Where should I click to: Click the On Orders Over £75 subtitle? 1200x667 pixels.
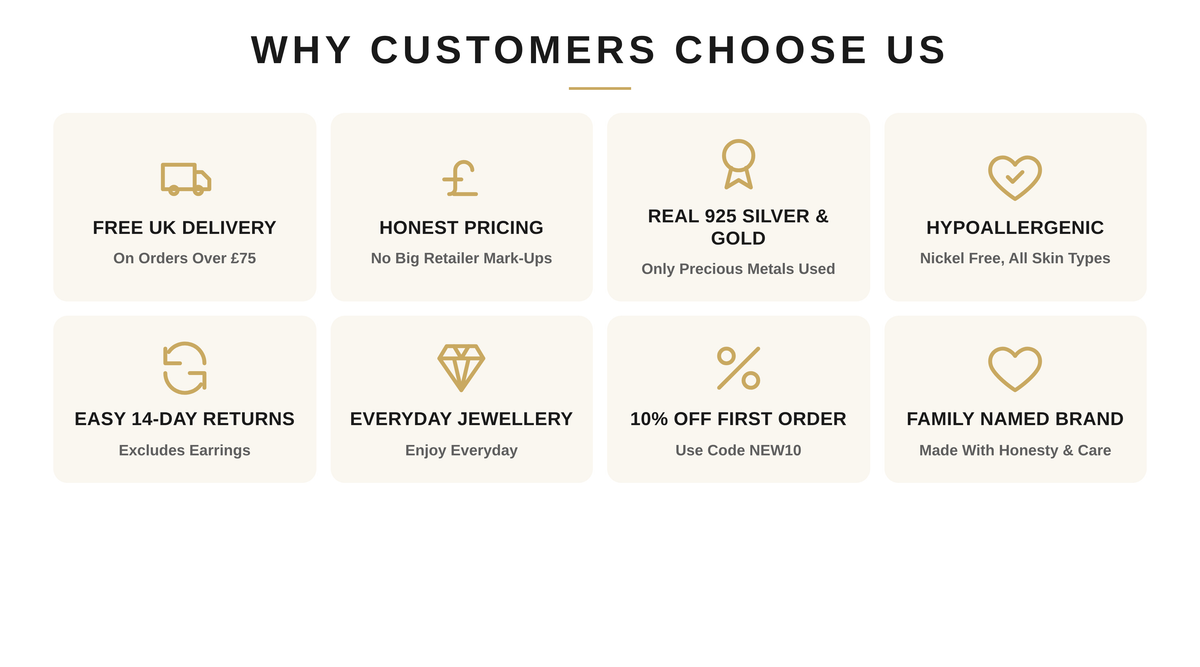point(185,258)
